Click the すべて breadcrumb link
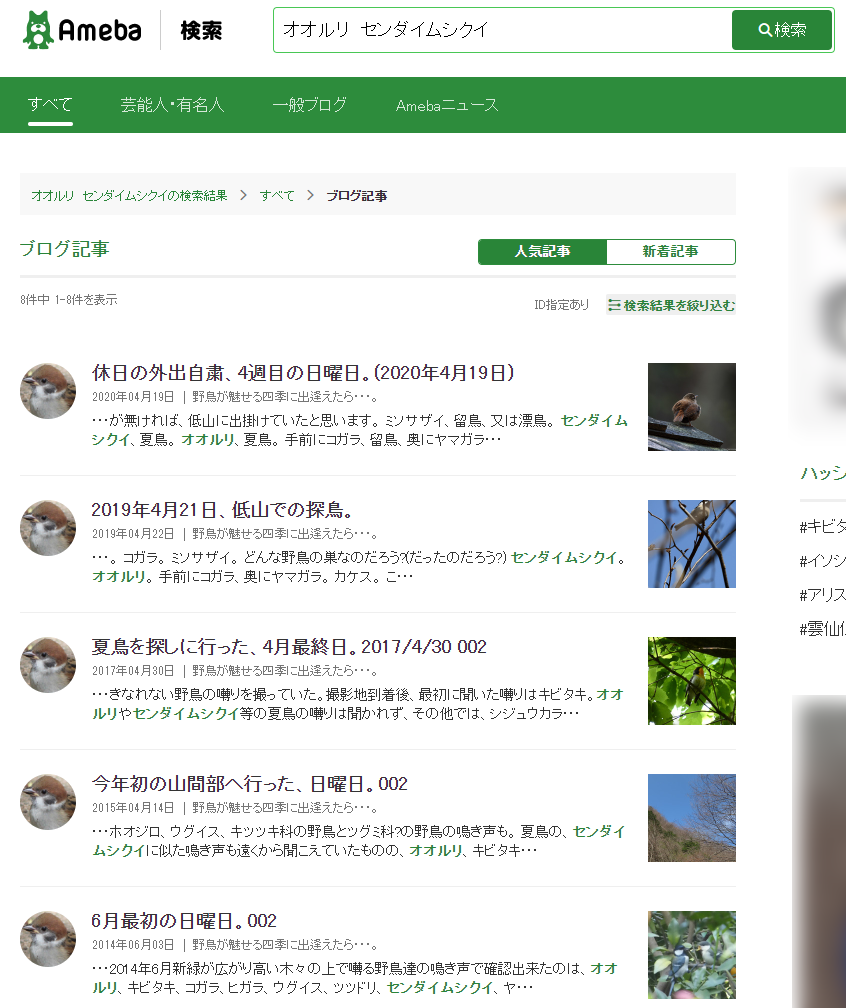Screen dimensions: 846x1008 tap(277, 196)
